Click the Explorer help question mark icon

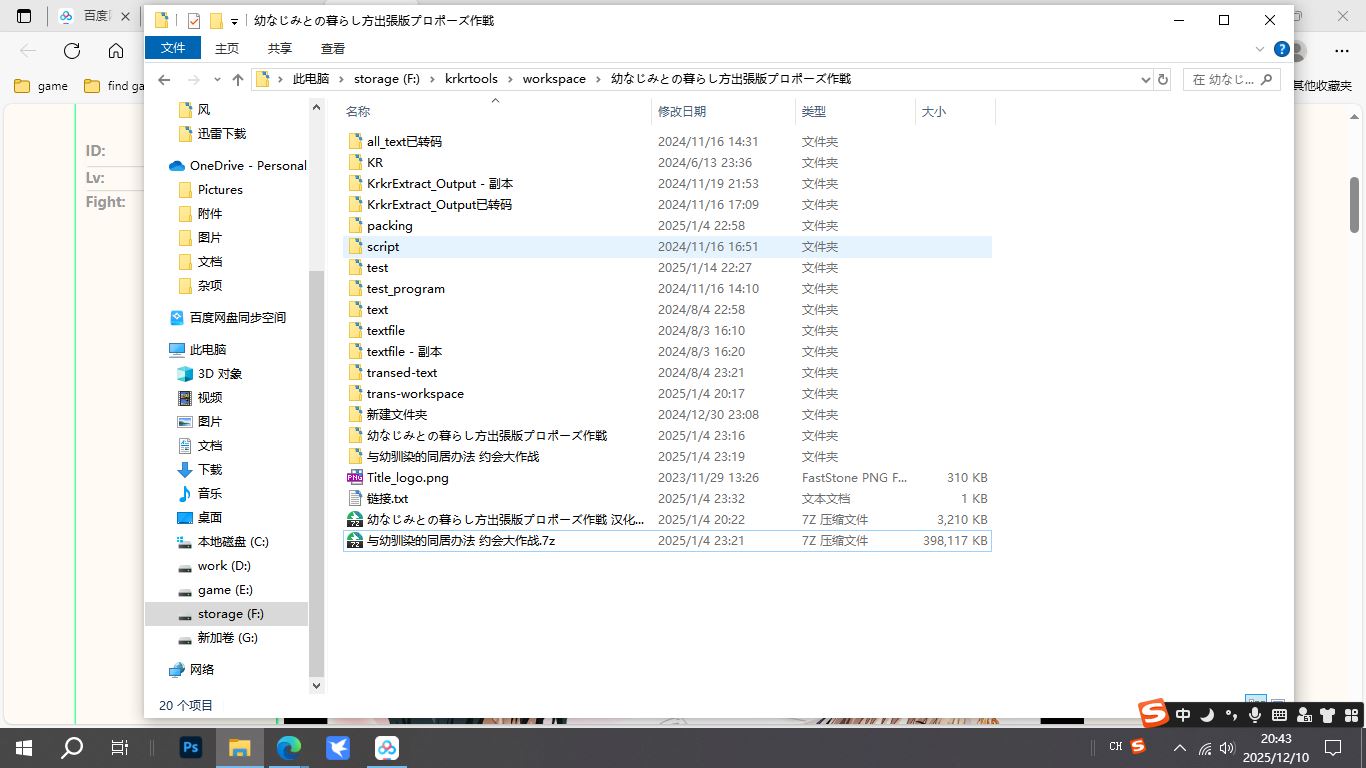point(1281,49)
